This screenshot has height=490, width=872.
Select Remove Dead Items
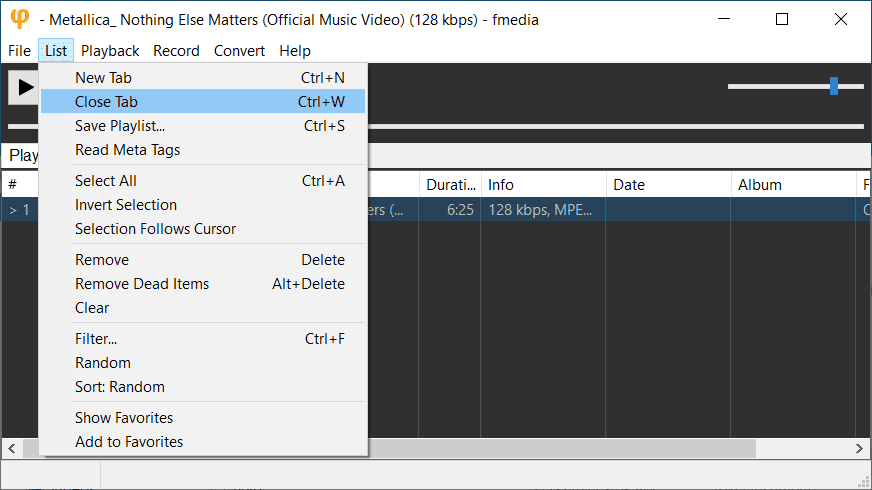[x=203, y=284]
